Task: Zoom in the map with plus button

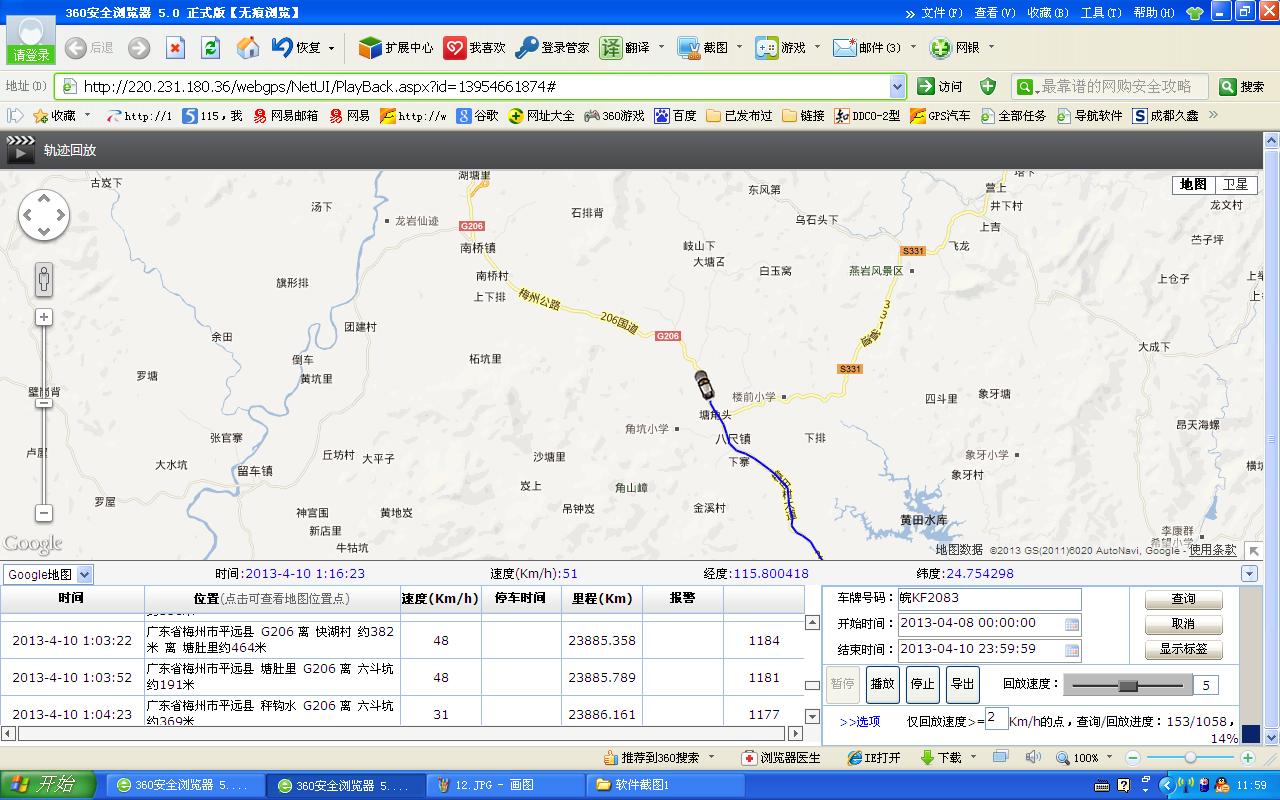Action: [44, 317]
